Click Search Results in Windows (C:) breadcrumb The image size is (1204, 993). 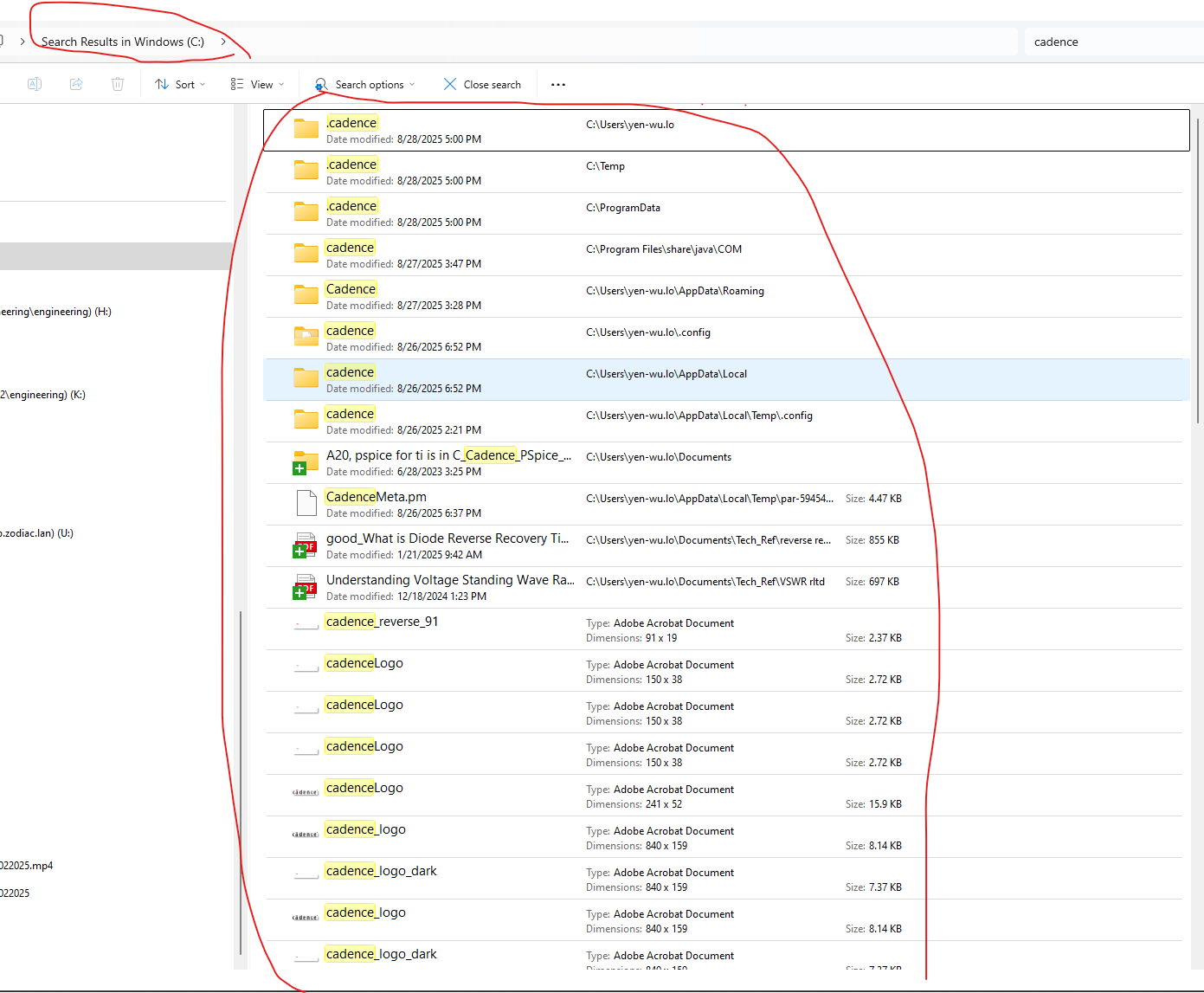(123, 42)
